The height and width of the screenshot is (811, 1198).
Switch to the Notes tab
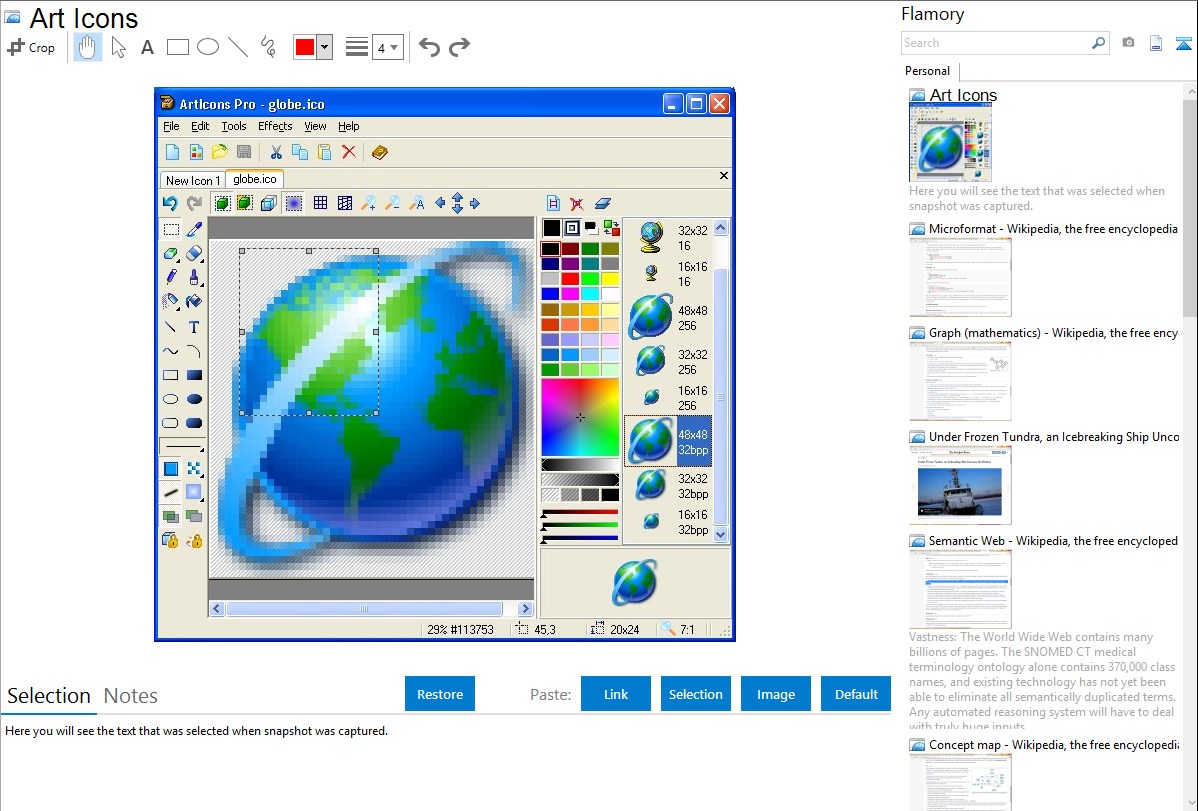click(131, 696)
